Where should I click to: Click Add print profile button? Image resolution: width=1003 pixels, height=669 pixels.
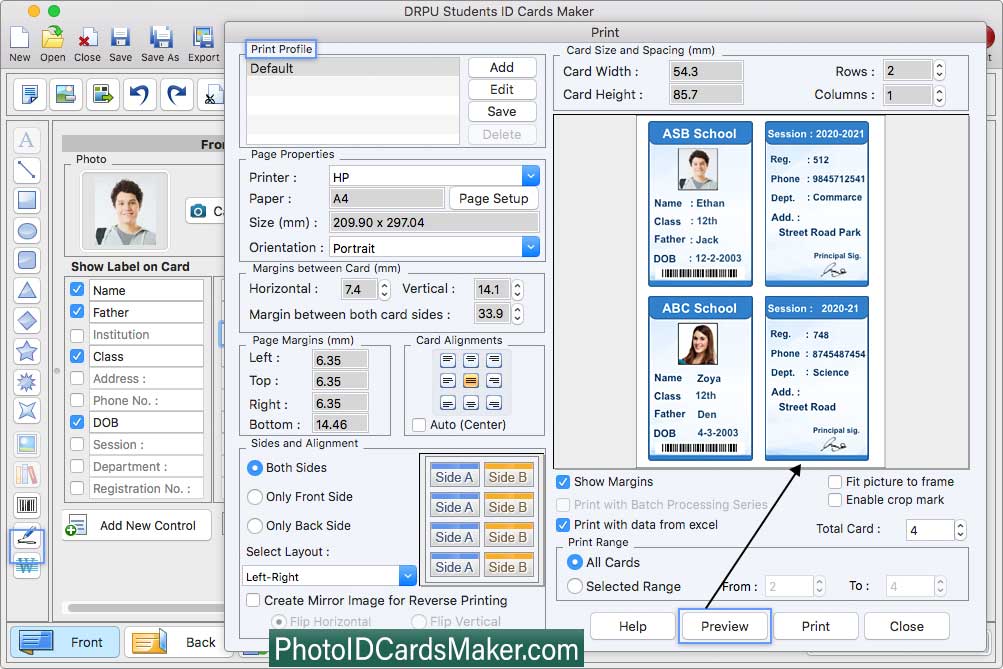pyautogui.click(x=502, y=67)
